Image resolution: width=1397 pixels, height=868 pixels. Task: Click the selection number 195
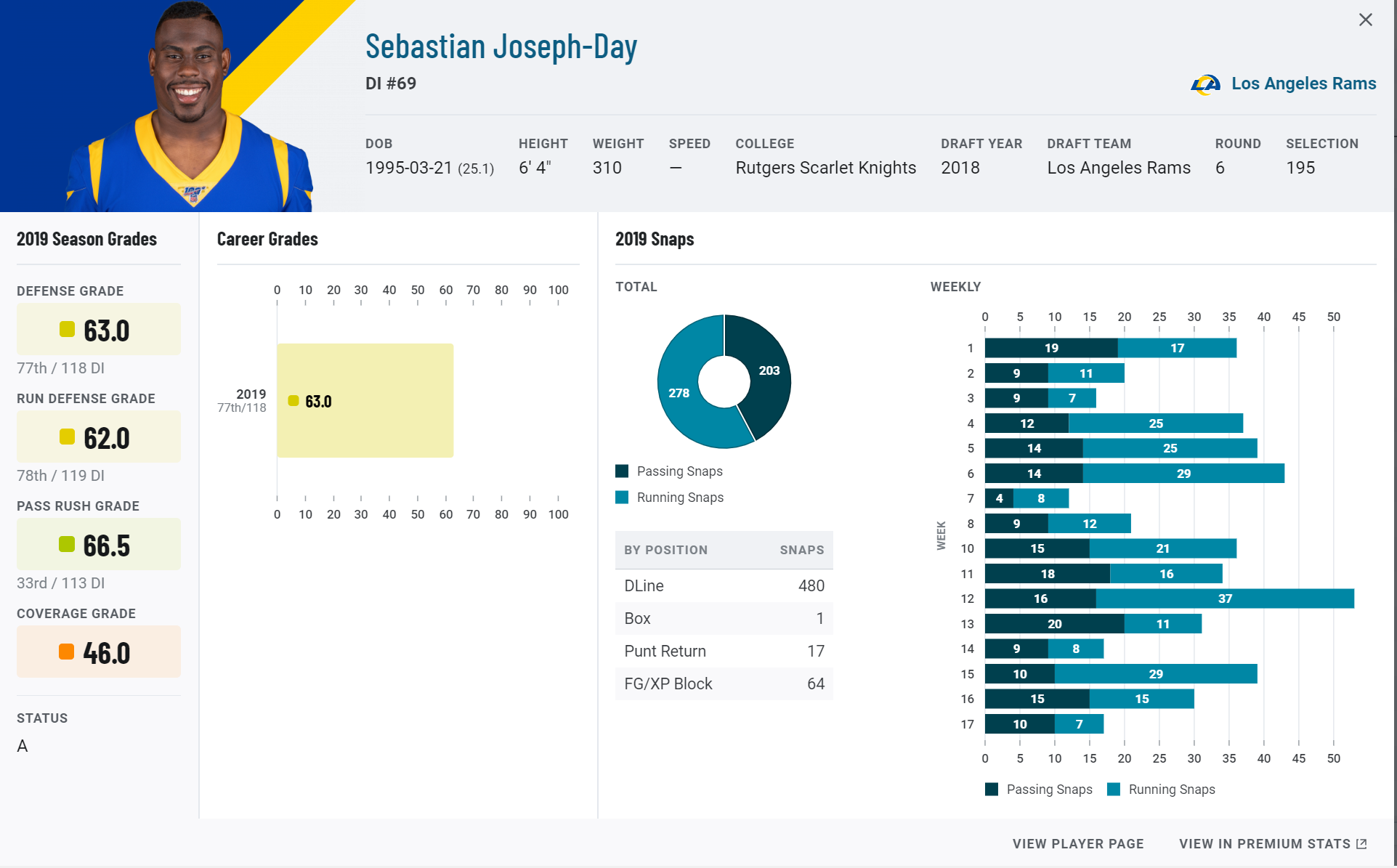coord(1300,168)
